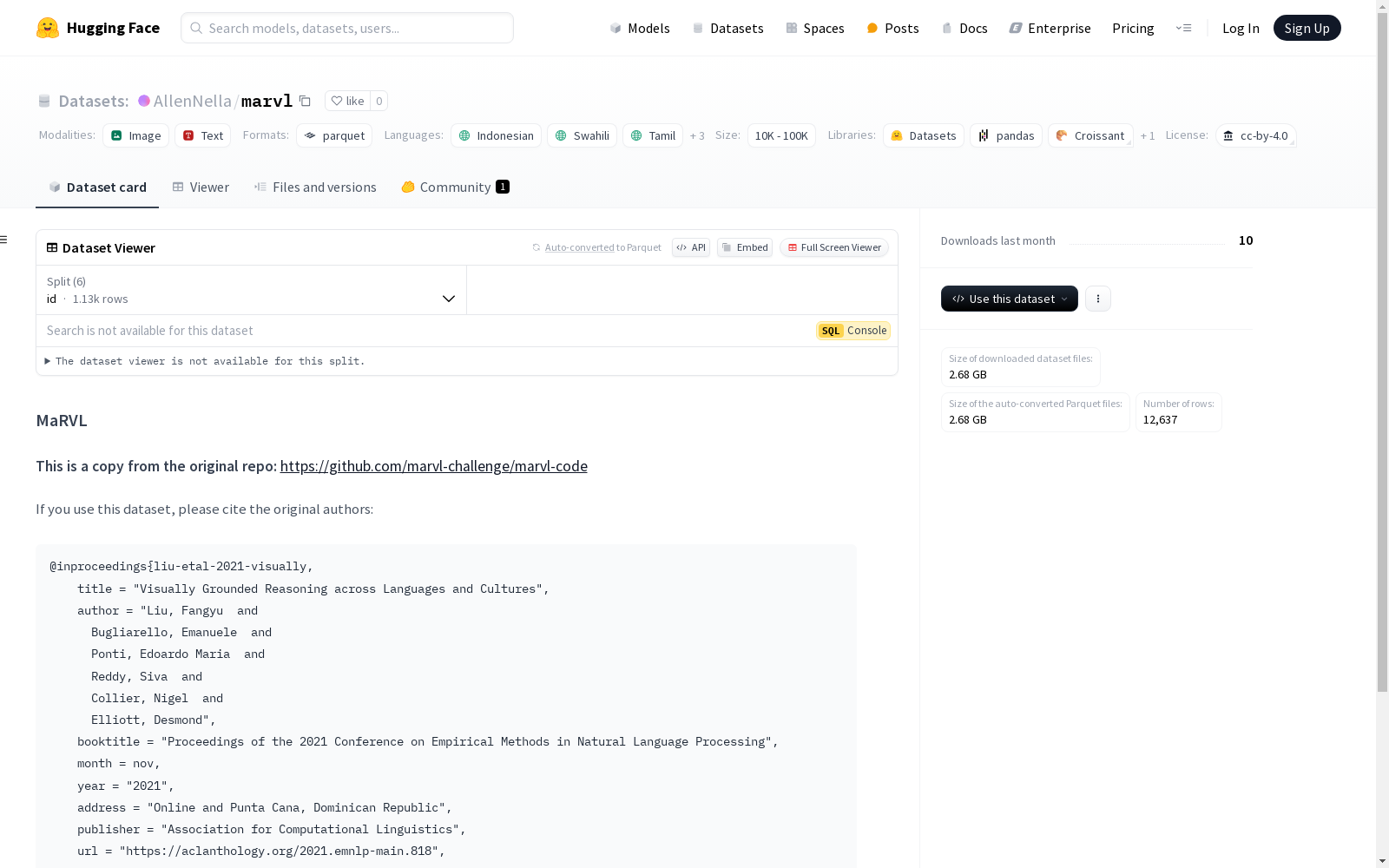This screenshot has width=1389, height=868.
Task: Click the Auto-converted link
Action: click(x=579, y=247)
